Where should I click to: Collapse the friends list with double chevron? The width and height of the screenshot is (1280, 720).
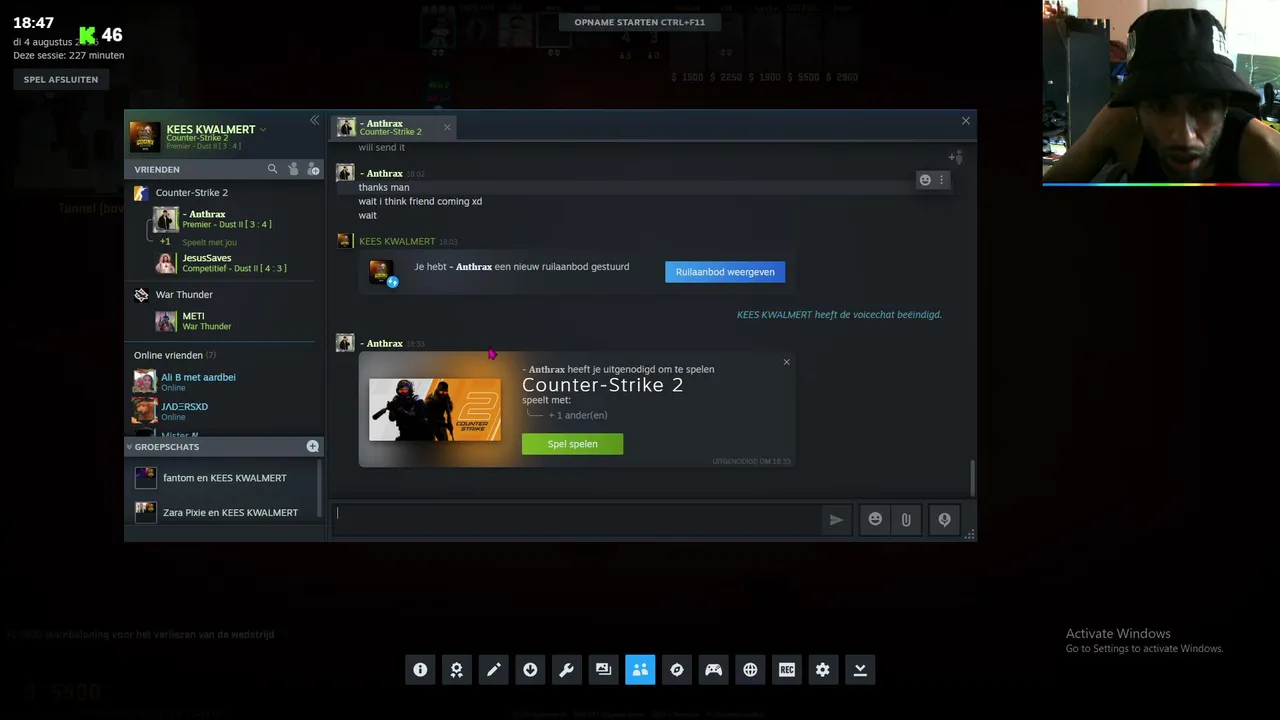[314, 120]
